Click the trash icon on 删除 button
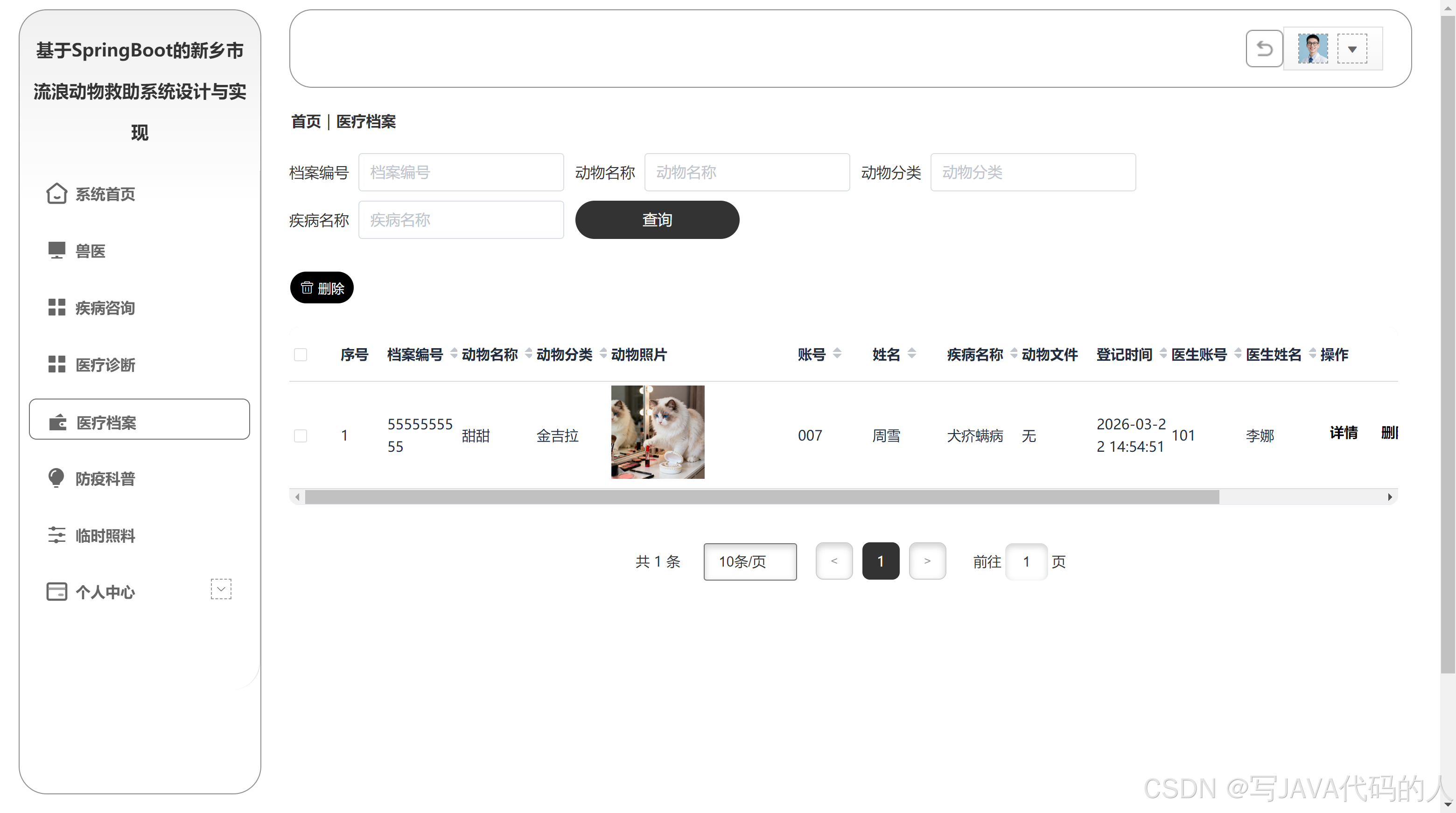Viewport: 1456px width, 813px height. pos(307,288)
